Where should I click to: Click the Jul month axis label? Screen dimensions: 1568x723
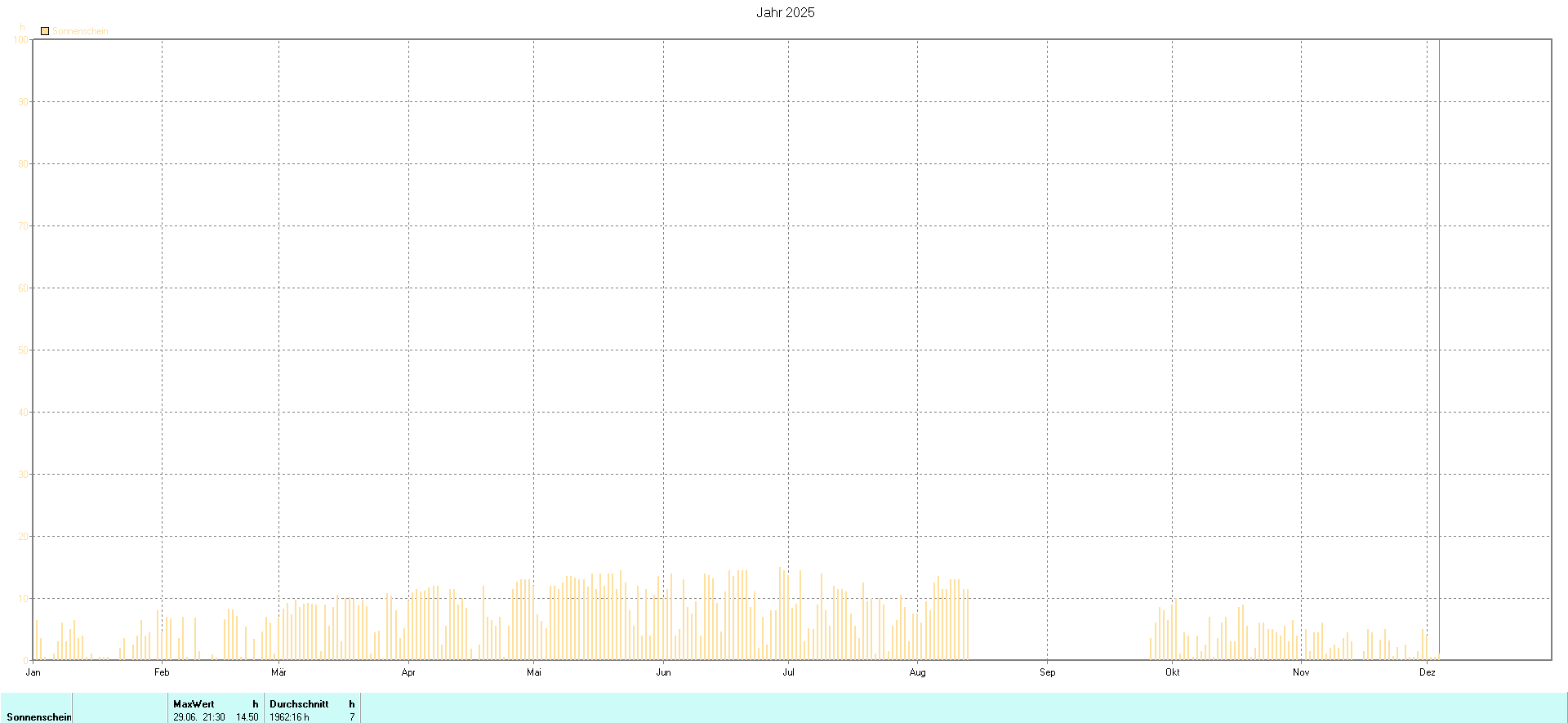788,672
